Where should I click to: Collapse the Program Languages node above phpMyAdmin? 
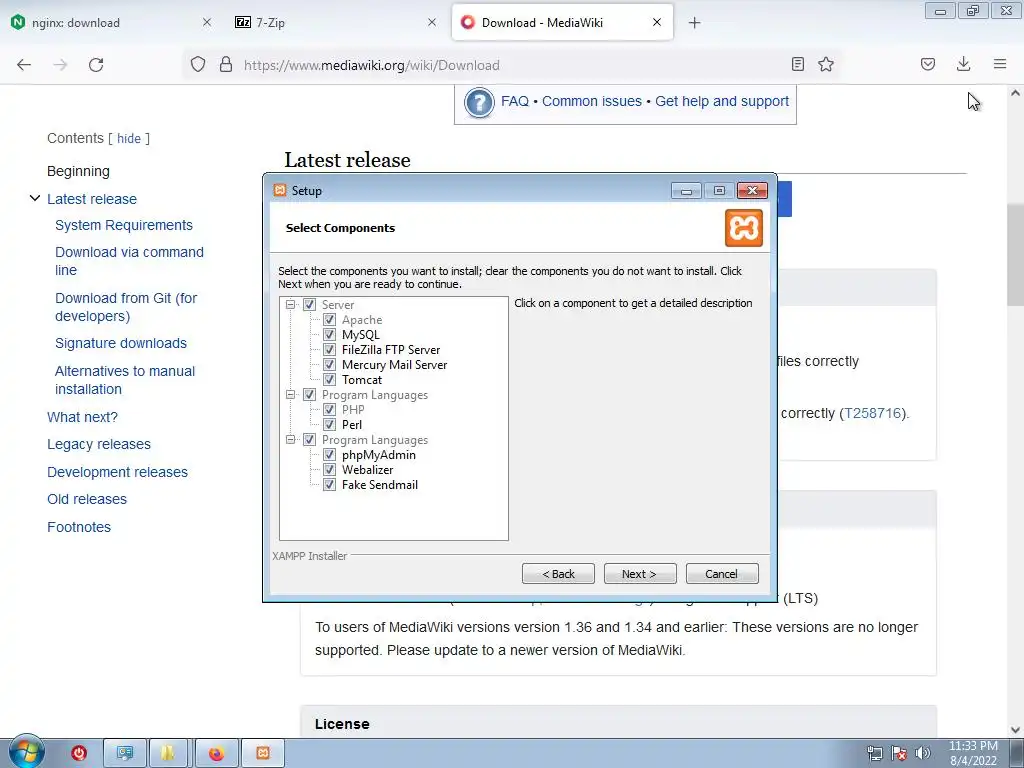291,440
